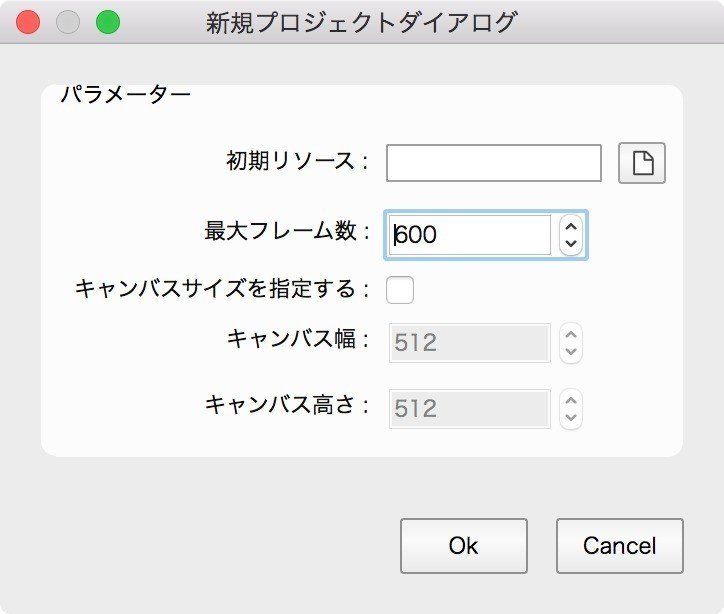The image size is (724, 614).
Task: Close the window with the red button
Action: point(28,22)
